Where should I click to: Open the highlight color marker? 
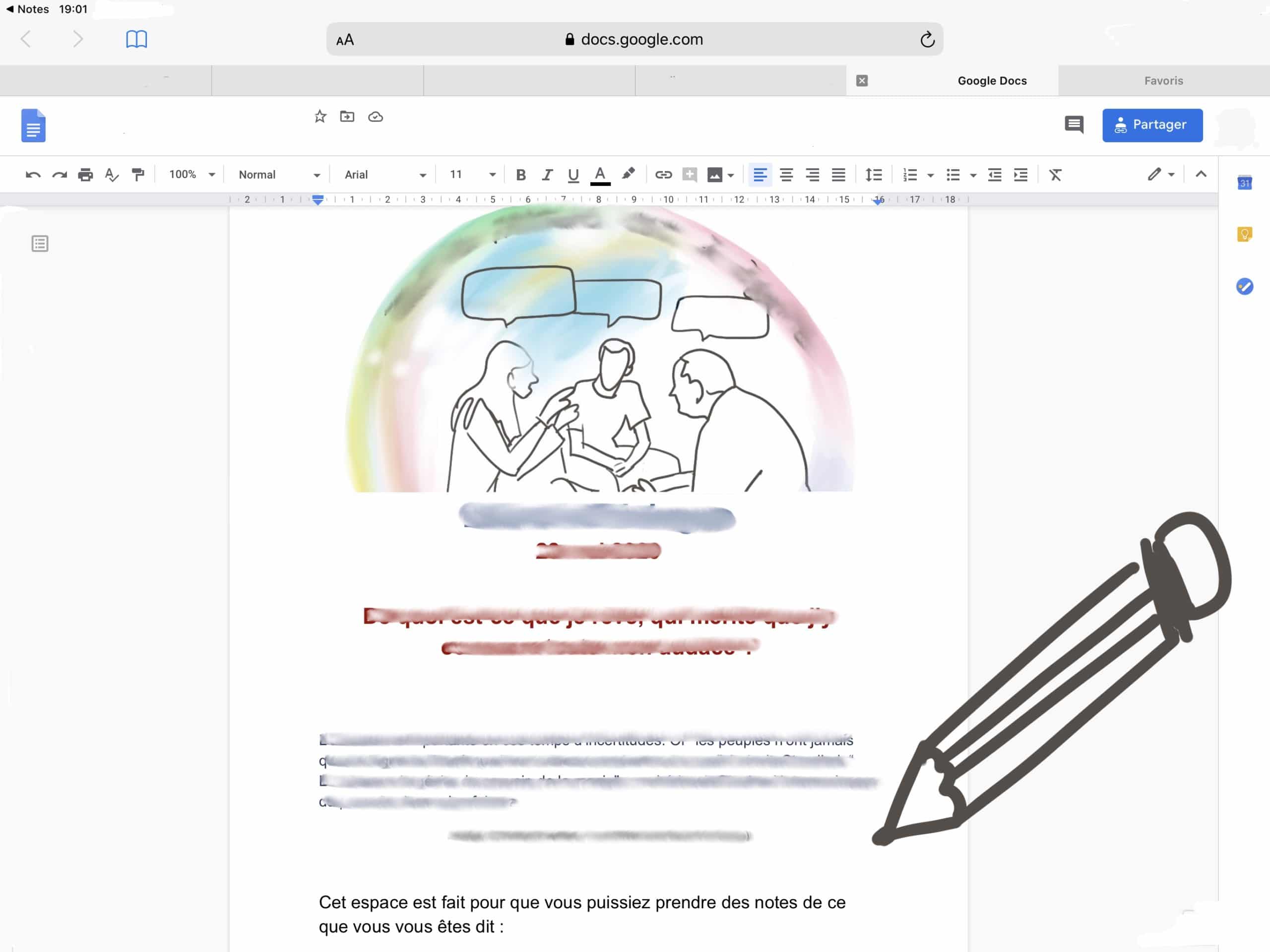[628, 174]
